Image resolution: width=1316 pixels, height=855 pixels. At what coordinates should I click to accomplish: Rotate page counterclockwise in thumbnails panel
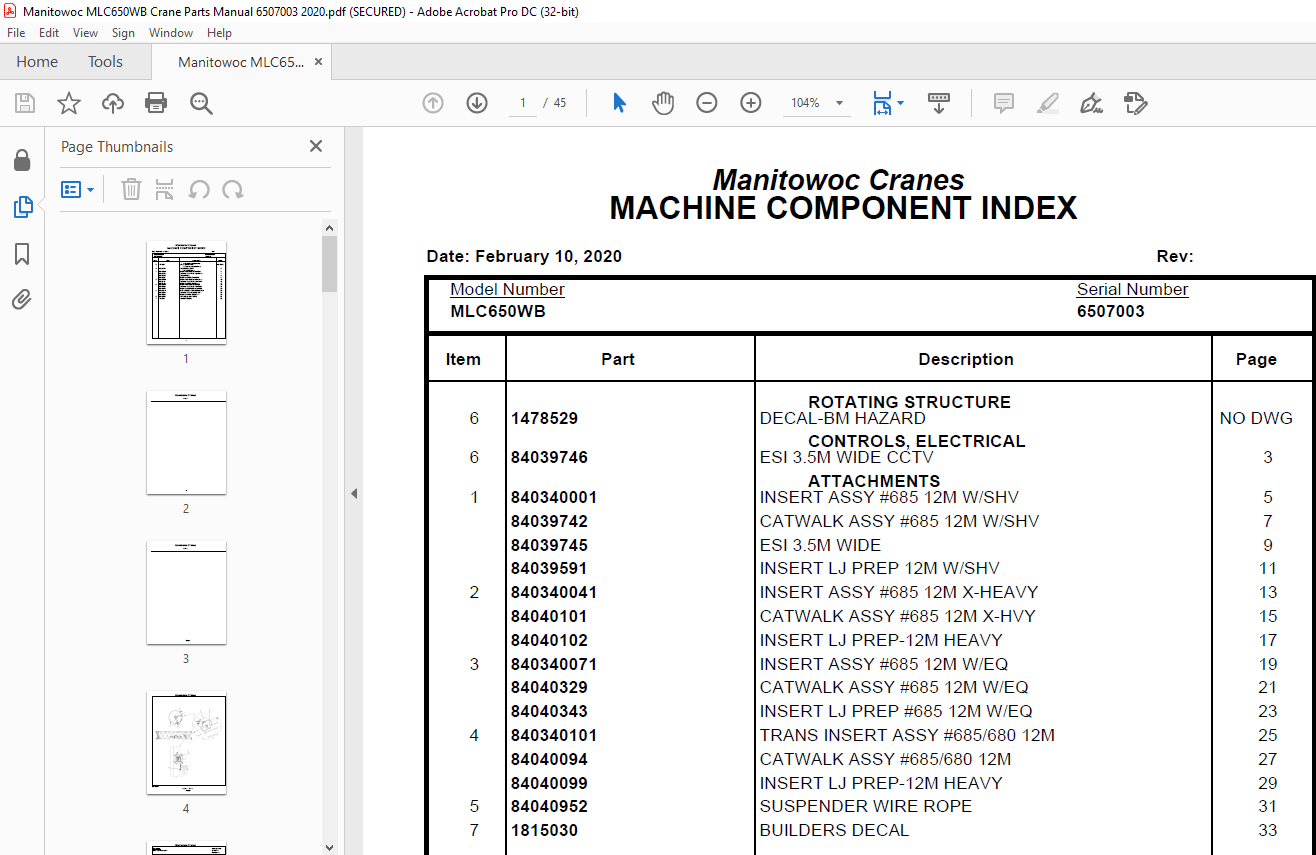[x=199, y=189]
